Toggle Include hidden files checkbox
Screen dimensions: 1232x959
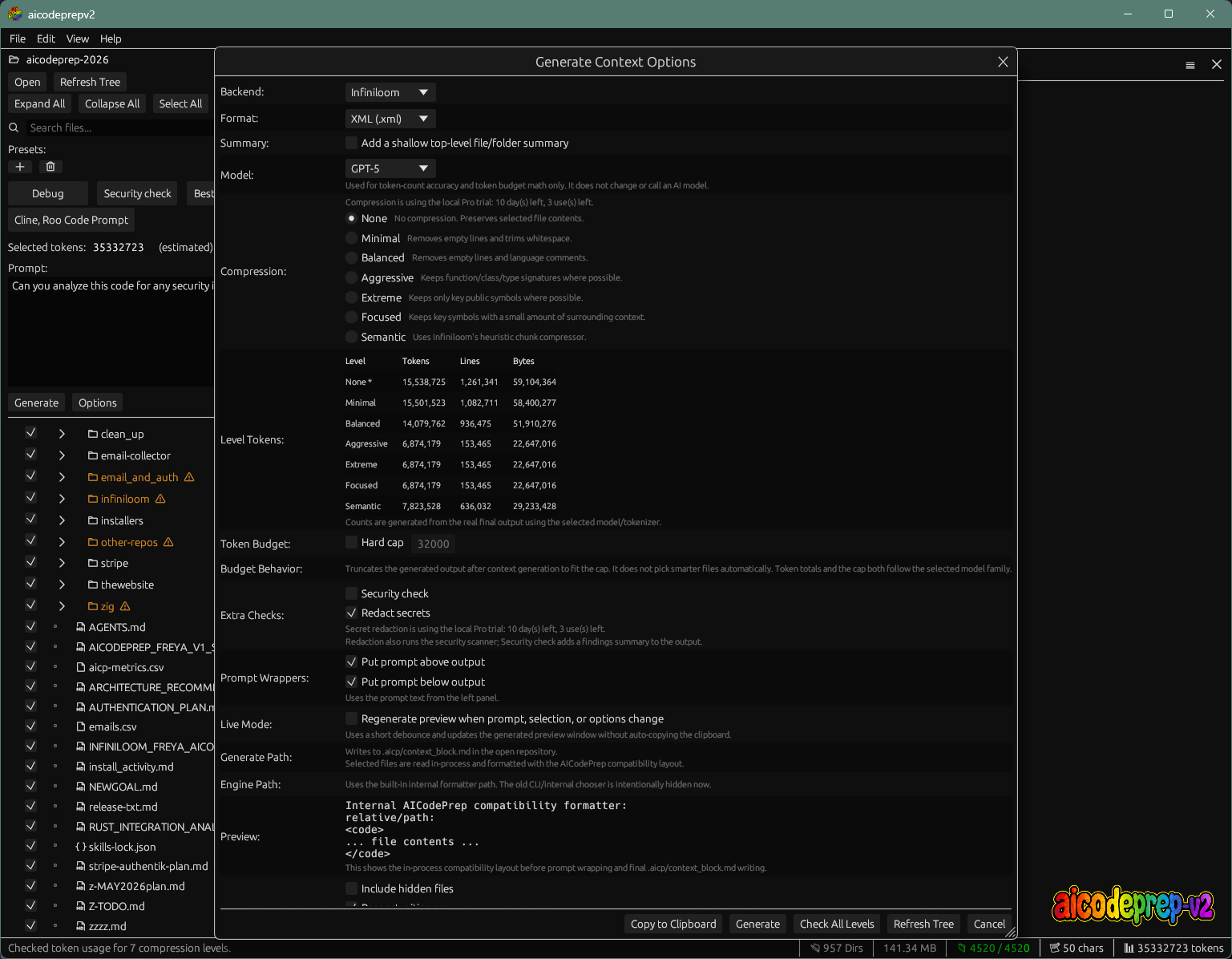351,888
